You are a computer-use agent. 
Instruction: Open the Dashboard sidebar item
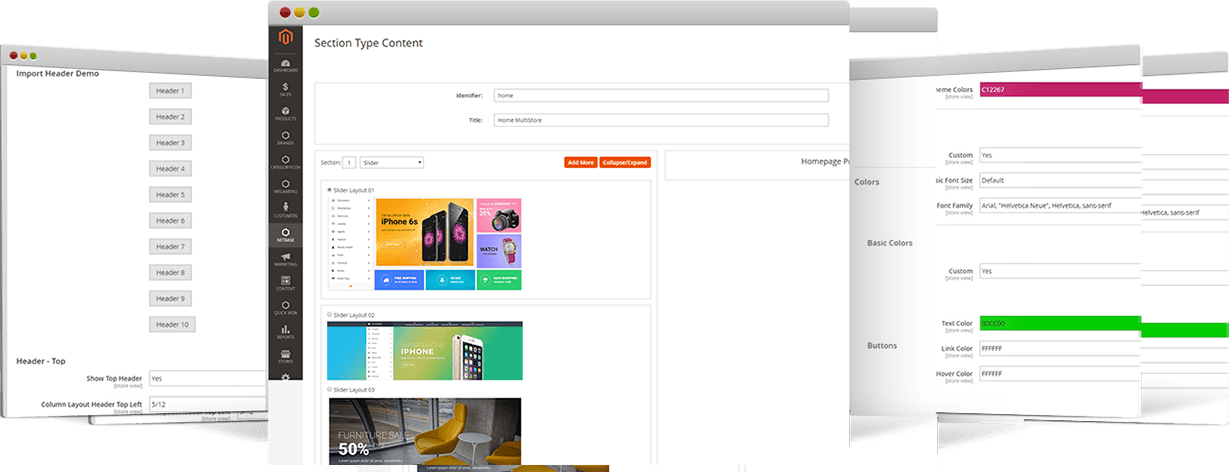286,65
